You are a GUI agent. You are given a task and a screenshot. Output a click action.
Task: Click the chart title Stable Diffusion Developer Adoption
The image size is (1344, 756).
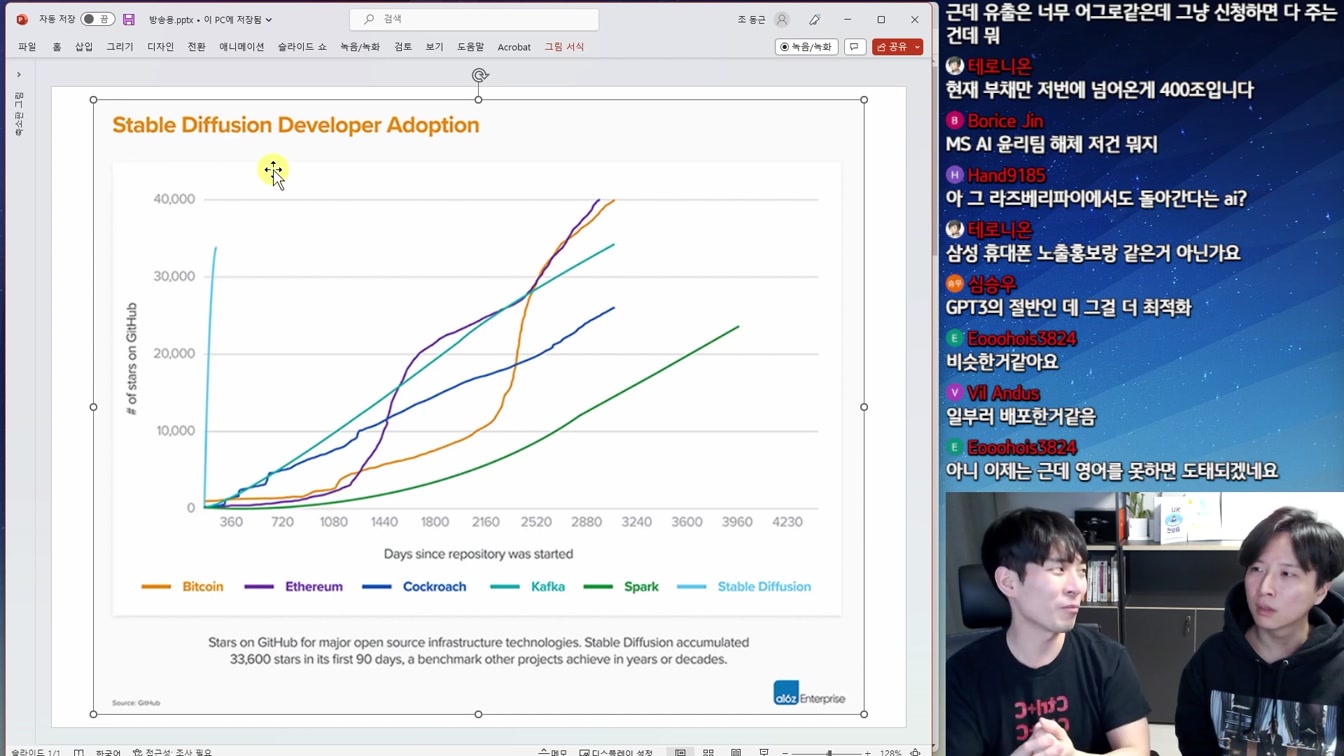click(296, 125)
